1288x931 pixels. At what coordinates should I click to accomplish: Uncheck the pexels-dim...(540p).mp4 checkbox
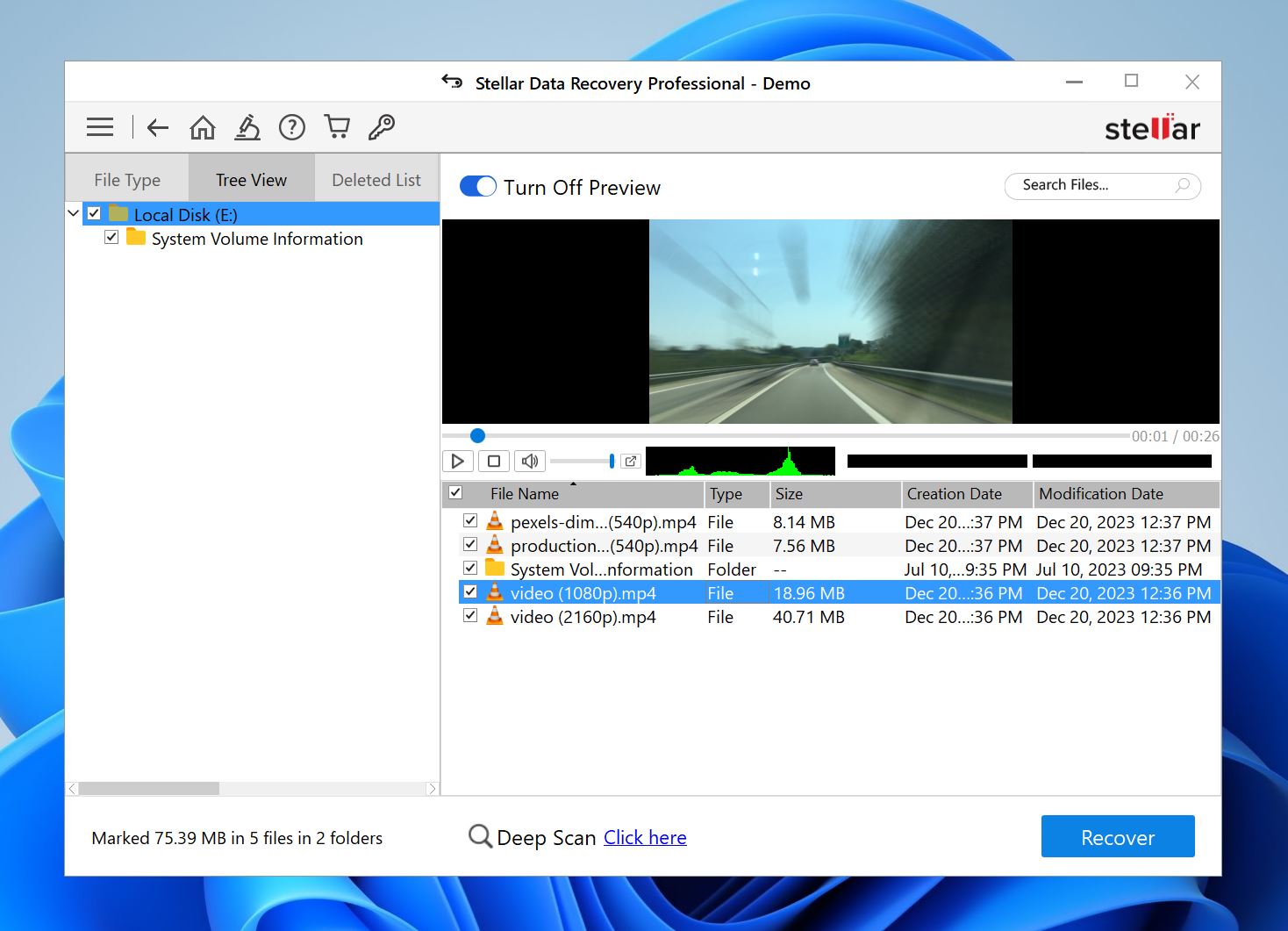470,520
